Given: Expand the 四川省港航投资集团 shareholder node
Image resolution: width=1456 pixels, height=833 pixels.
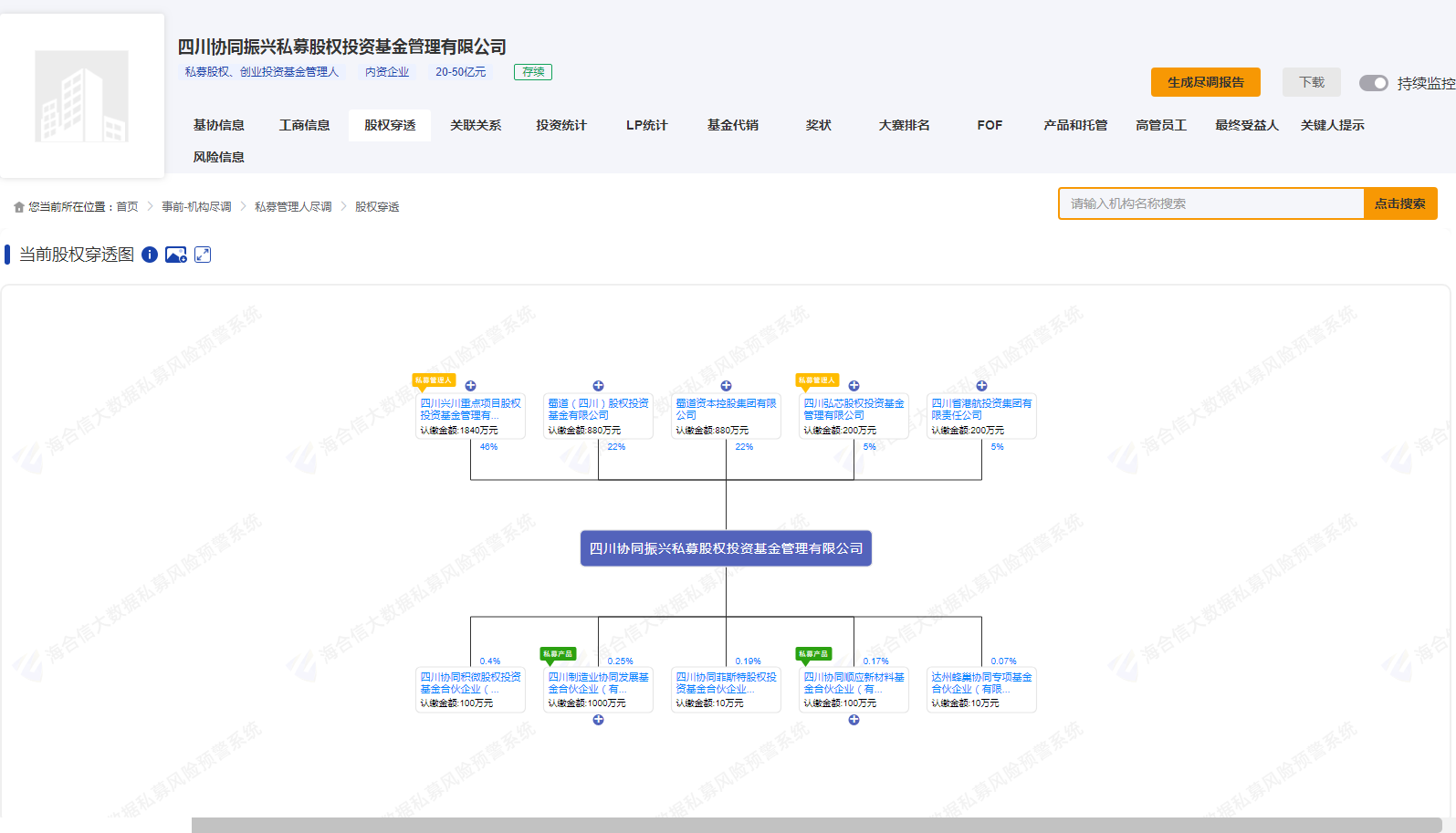Looking at the screenshot, I should pos(981,386).
